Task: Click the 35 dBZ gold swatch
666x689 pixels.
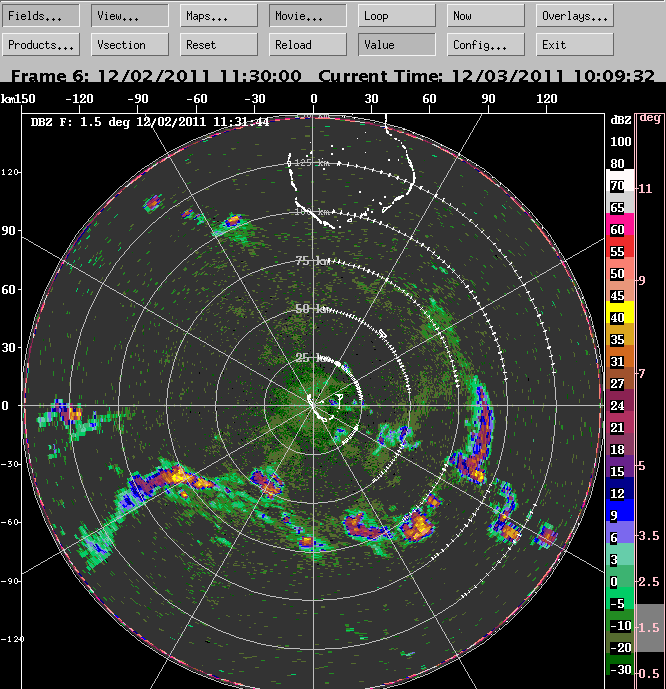Action: coord(620,334)
